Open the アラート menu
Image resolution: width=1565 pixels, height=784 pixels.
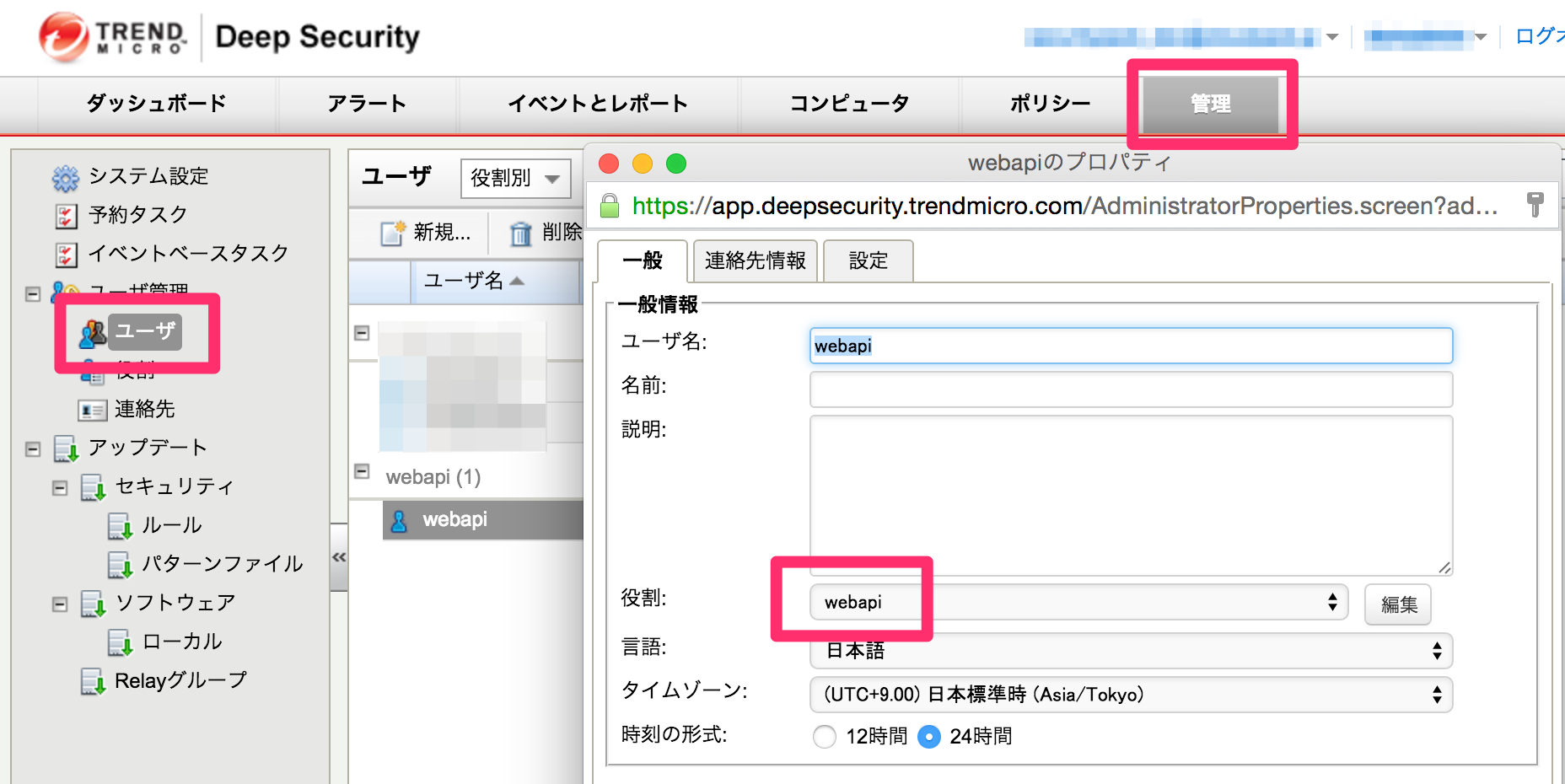click(x=368, y=105)
